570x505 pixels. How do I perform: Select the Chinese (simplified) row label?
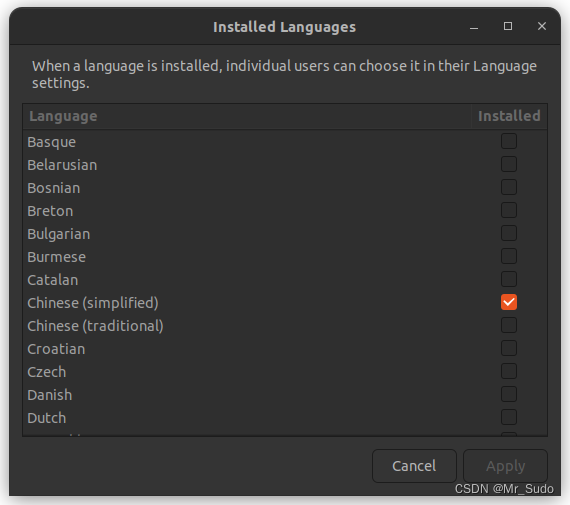pyautogui.click(x=93, y=303)
